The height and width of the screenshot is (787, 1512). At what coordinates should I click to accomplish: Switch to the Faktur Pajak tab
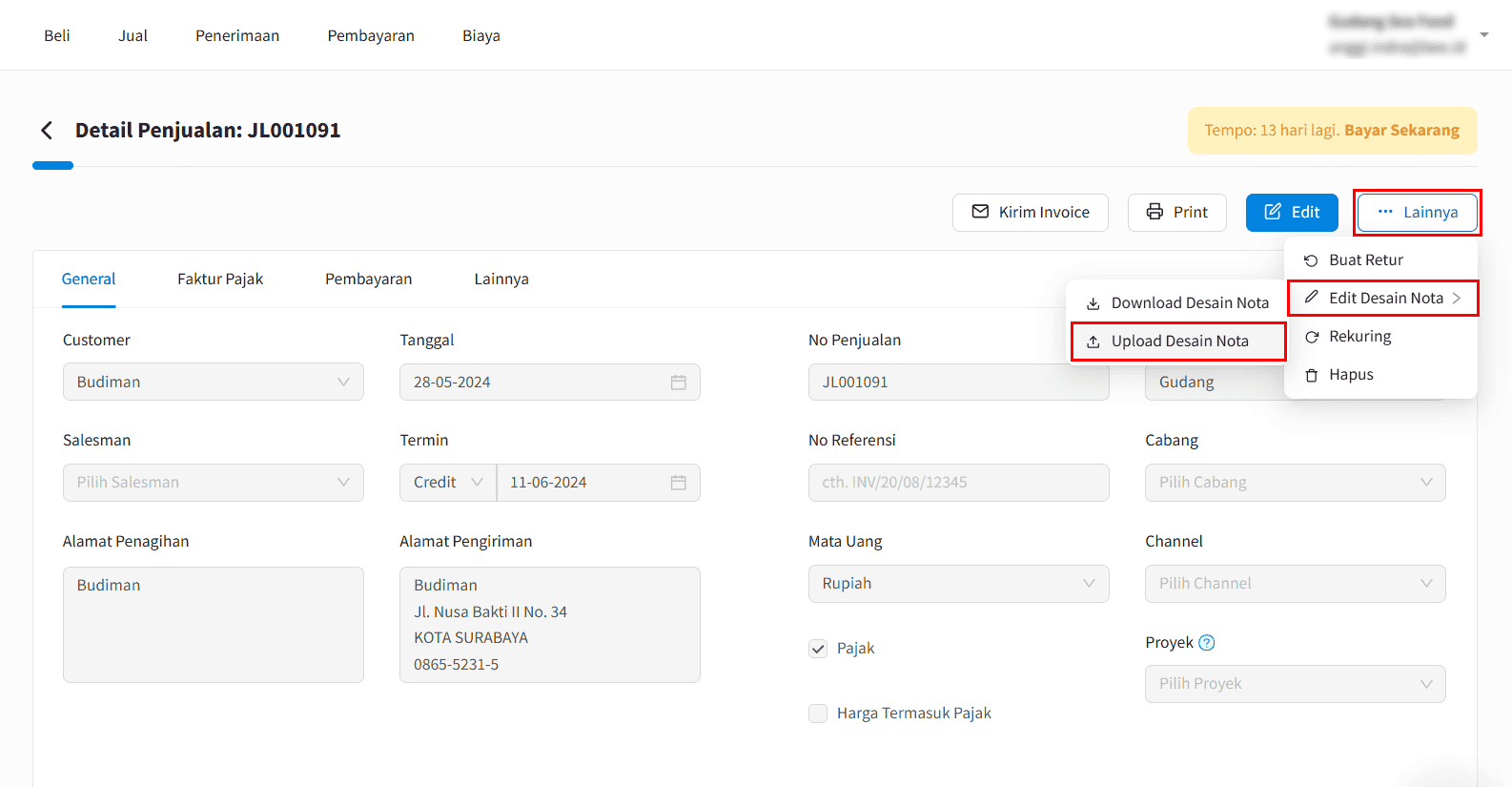[x=220, y=280]
